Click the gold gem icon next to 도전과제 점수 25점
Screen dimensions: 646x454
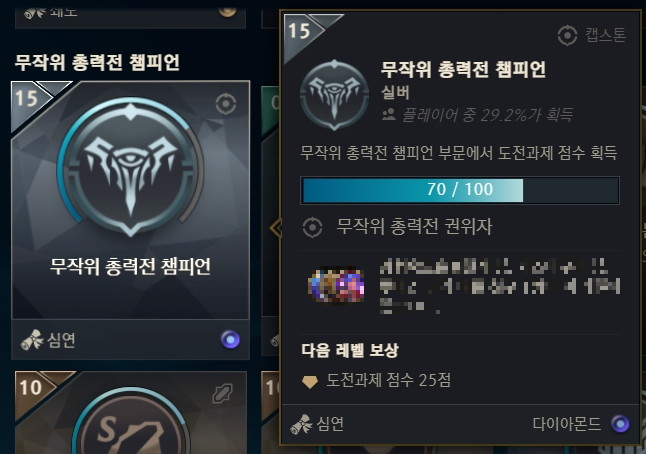[x=310, y=381]
